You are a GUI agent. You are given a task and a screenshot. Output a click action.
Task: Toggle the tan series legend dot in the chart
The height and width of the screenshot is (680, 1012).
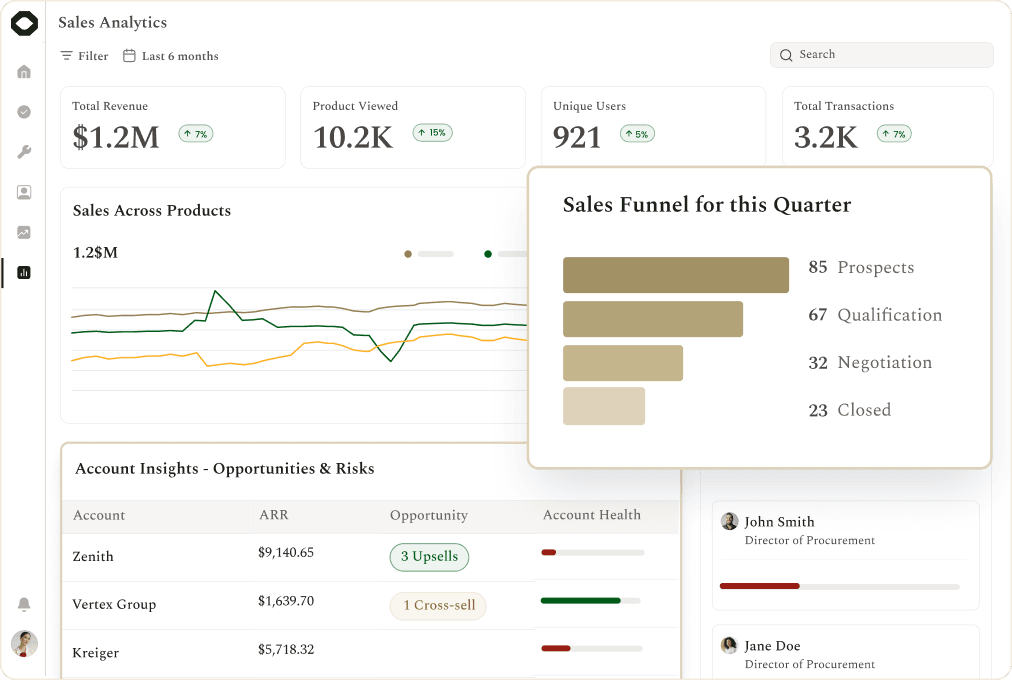(408, 254)
